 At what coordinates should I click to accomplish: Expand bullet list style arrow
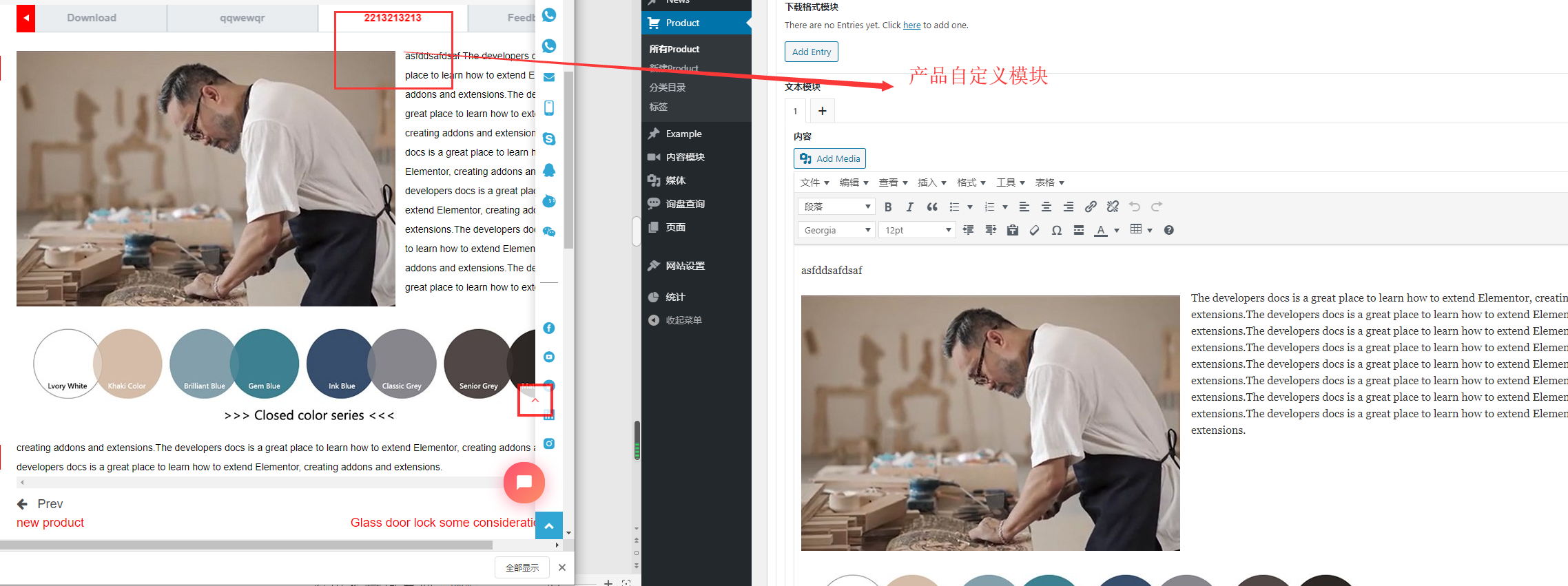point(970,207)
